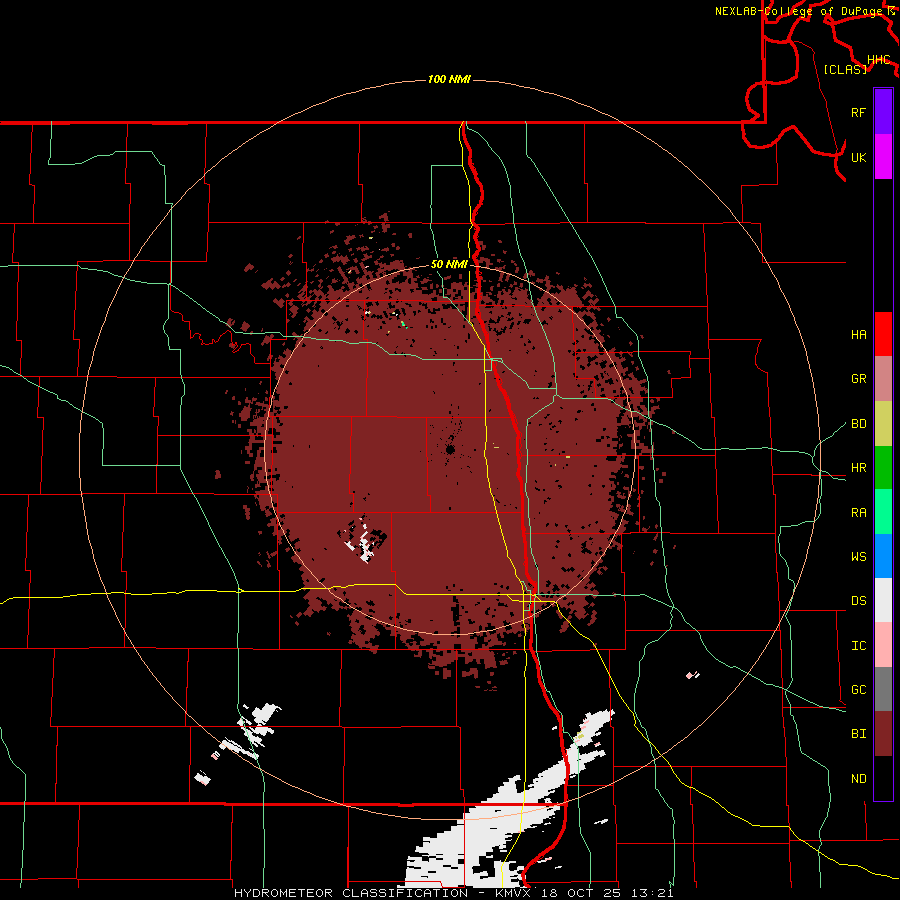This screenshot has height=900, width=900.
Task: Select the GC gray legend swatch
Action: (x=883, y=689)
